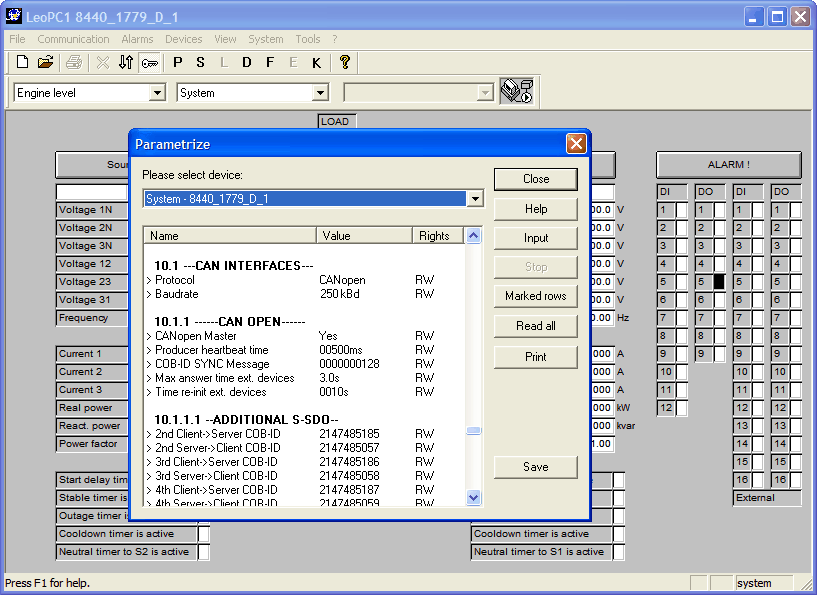Screen dimensions: 817x595
Task: Click the key password toolbar icon
Action: tap(150, 63)
